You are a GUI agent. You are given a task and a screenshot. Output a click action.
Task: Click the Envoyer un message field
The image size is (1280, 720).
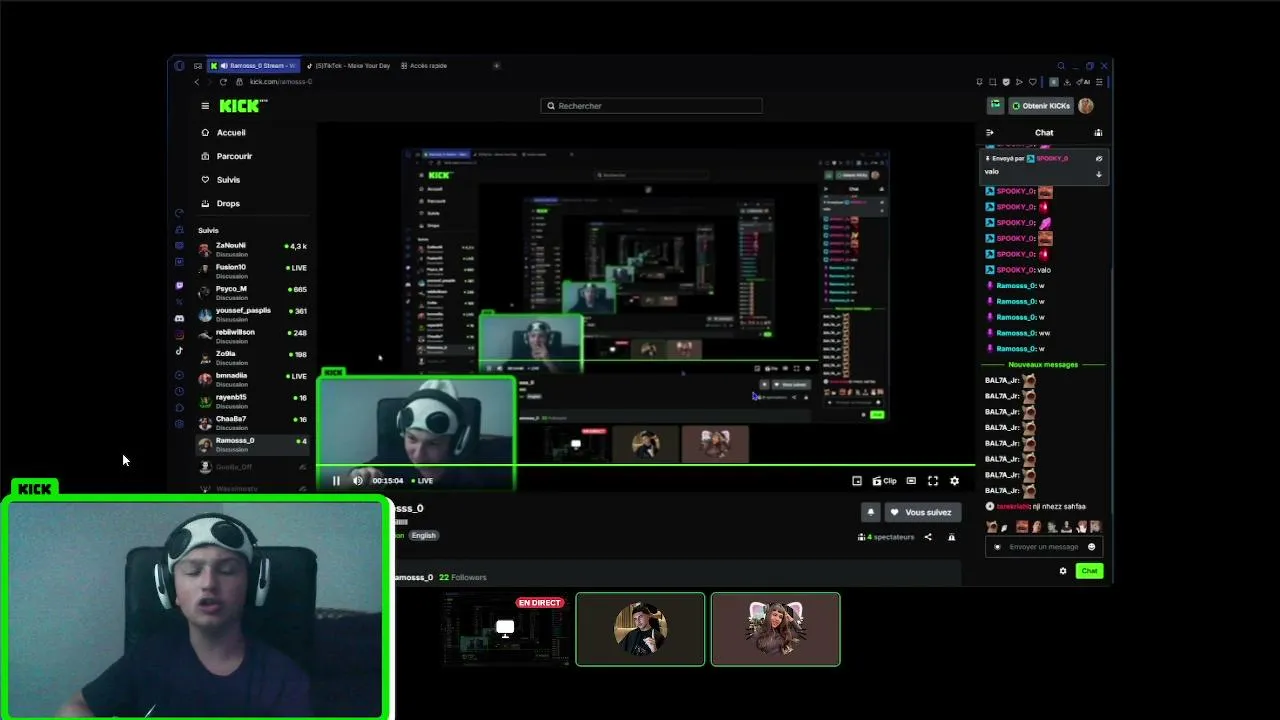1043,547
